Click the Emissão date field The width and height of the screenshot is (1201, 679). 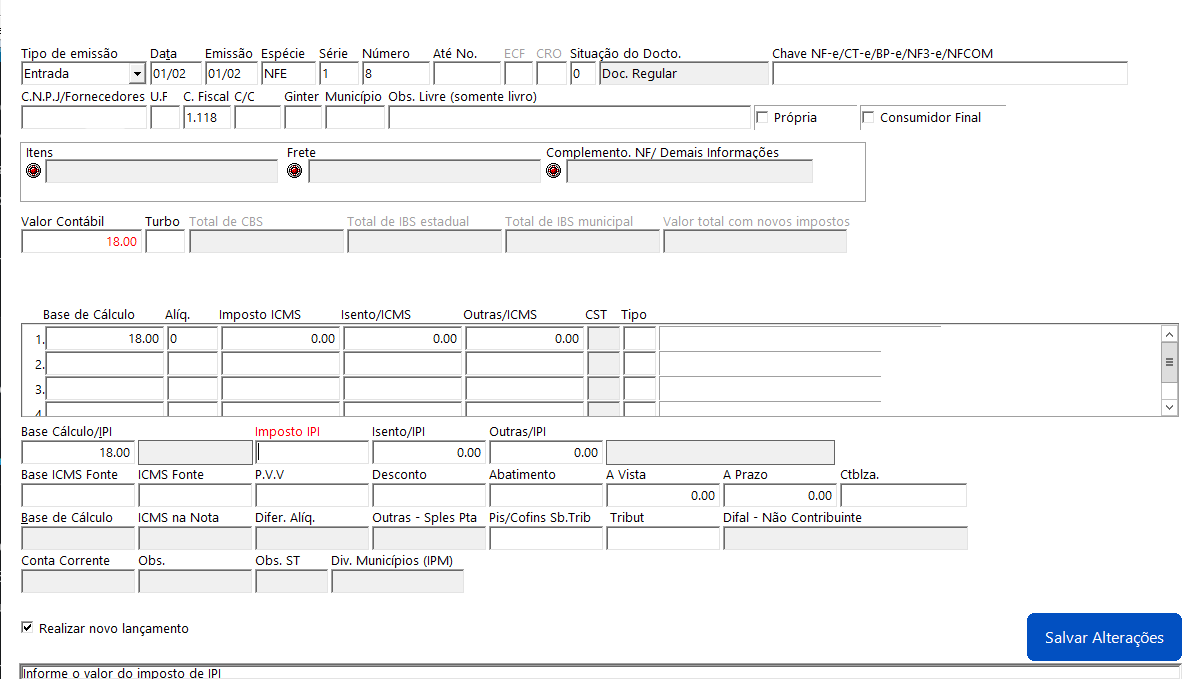(231, 73)
